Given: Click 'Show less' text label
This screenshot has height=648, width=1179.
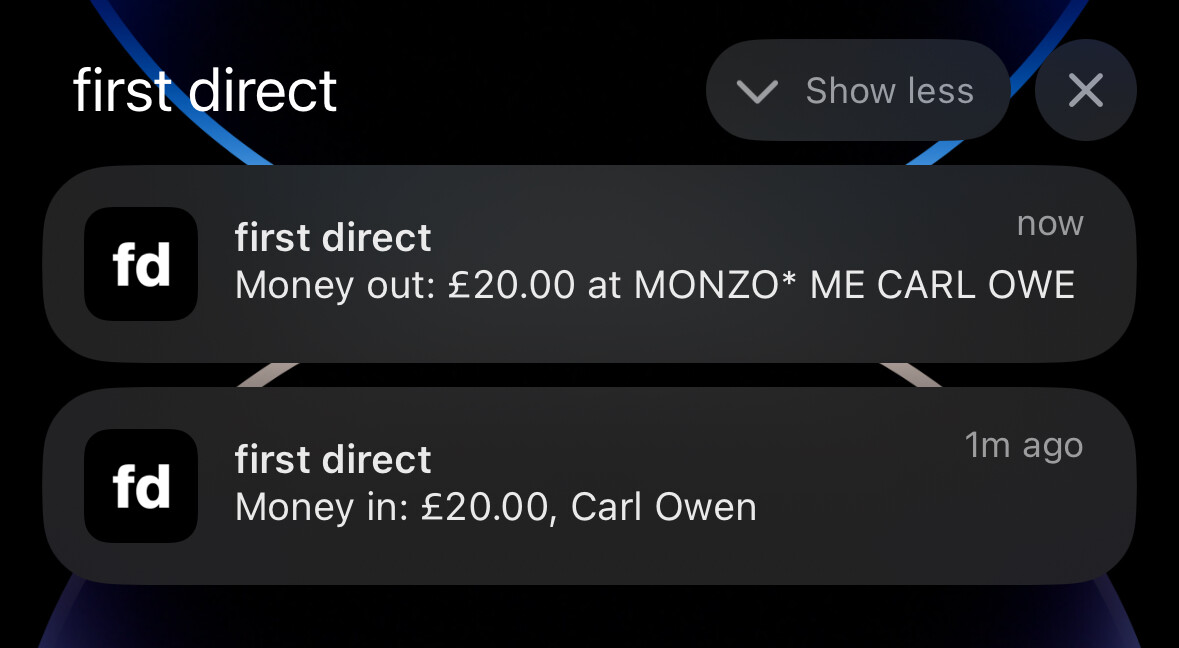Looking at the screenshot, I should click(889, 91).
